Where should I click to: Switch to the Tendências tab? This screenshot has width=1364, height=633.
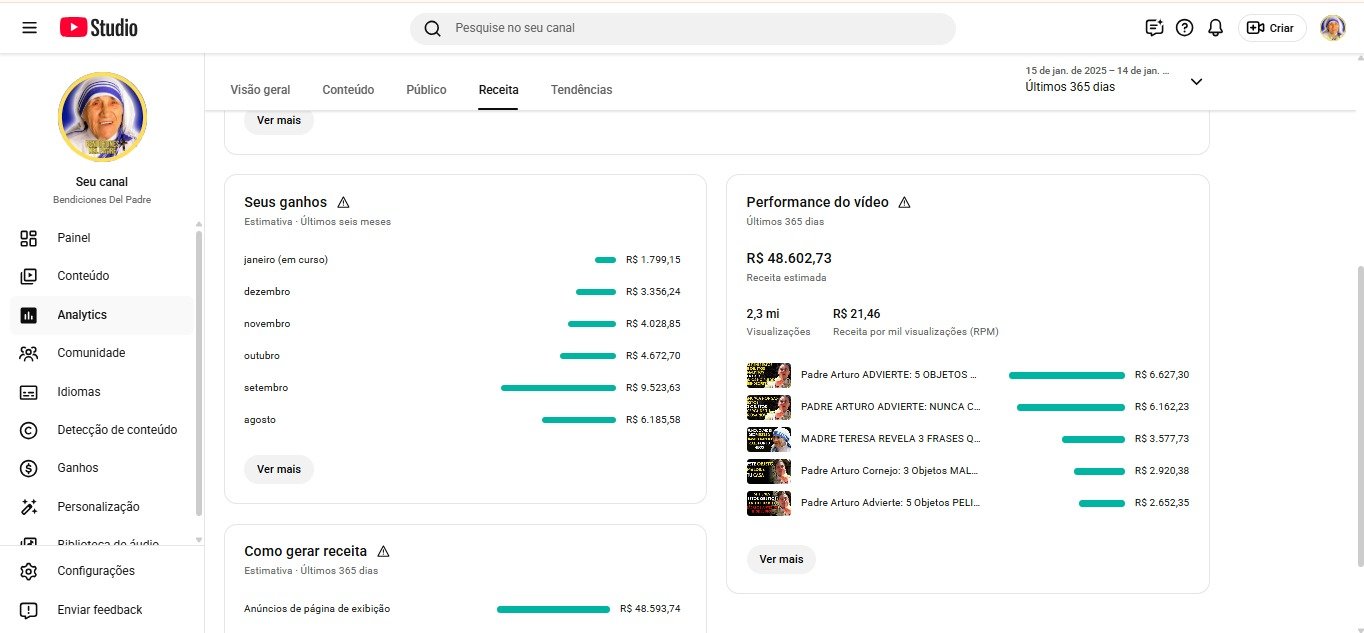pyautogui.click(x=581, y=90)
